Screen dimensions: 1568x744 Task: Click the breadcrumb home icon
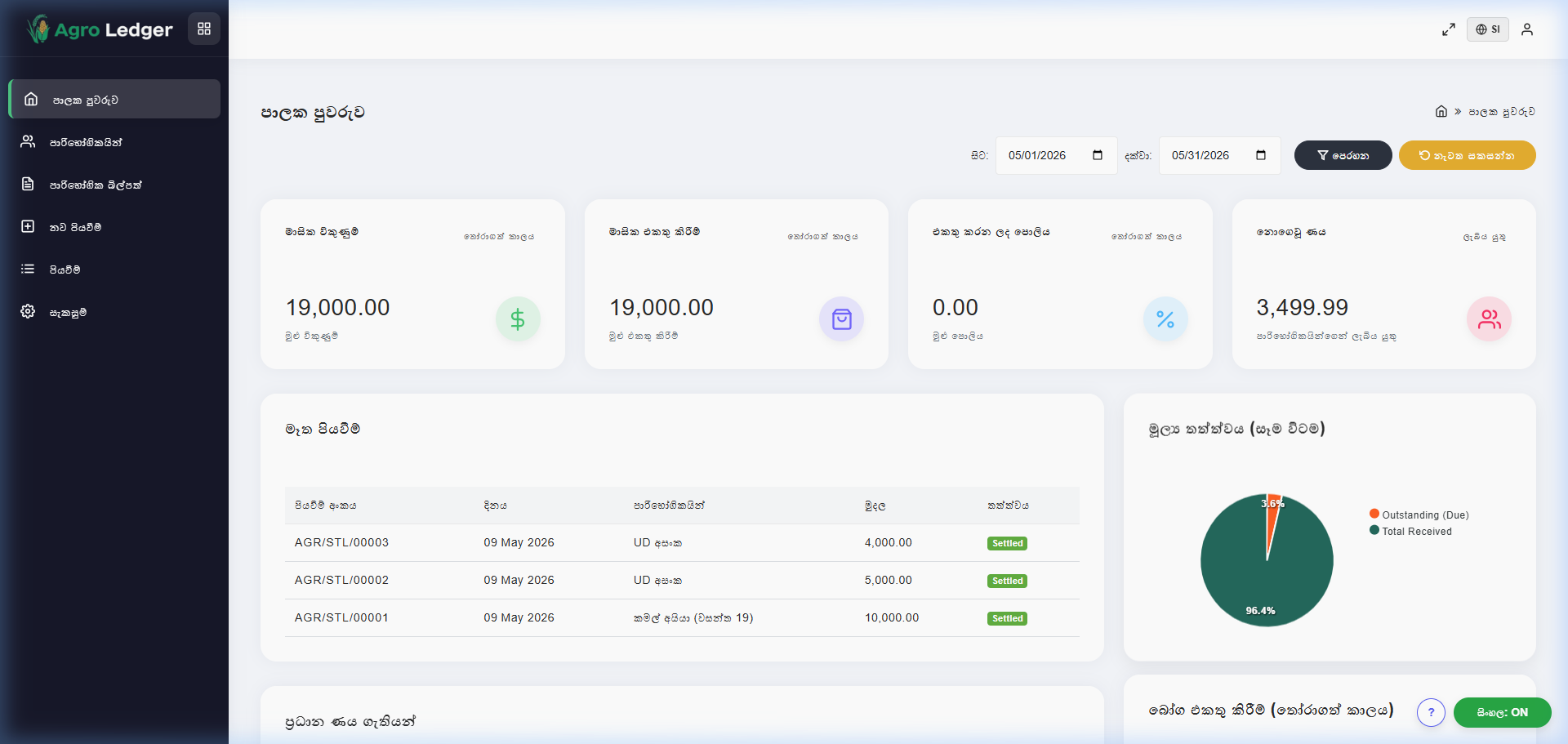click(1441, 112)
